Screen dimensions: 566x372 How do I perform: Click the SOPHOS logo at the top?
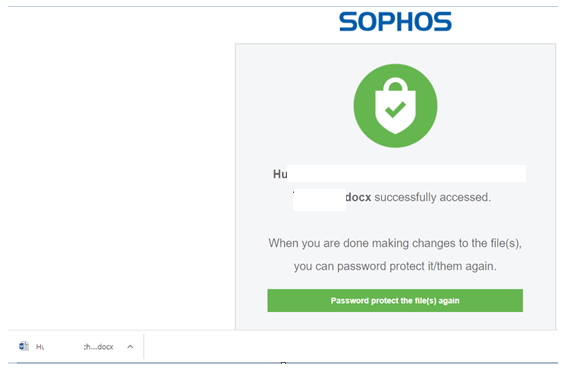395,22
